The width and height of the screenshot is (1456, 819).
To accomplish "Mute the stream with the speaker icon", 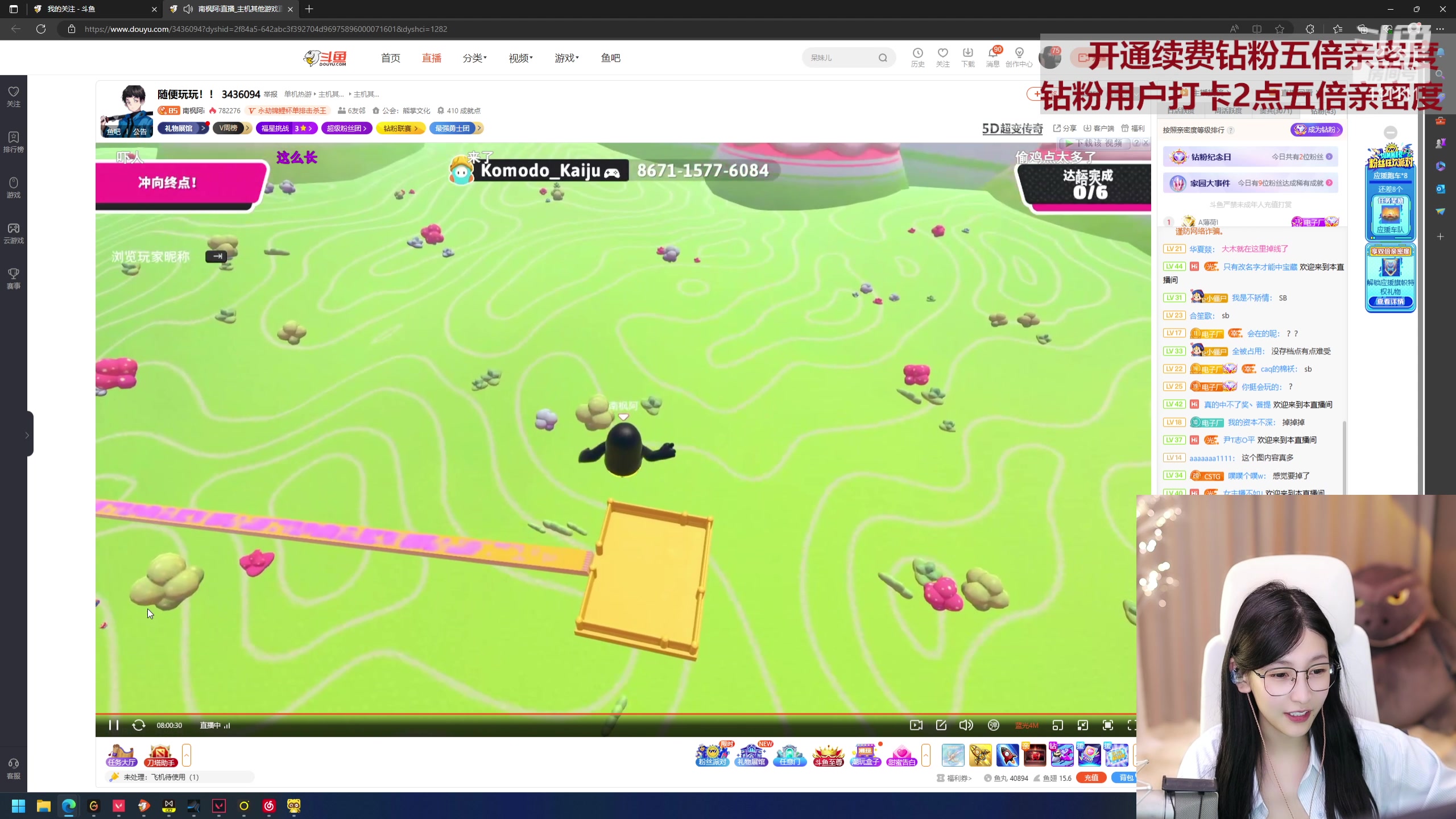I will click(966, 725).
